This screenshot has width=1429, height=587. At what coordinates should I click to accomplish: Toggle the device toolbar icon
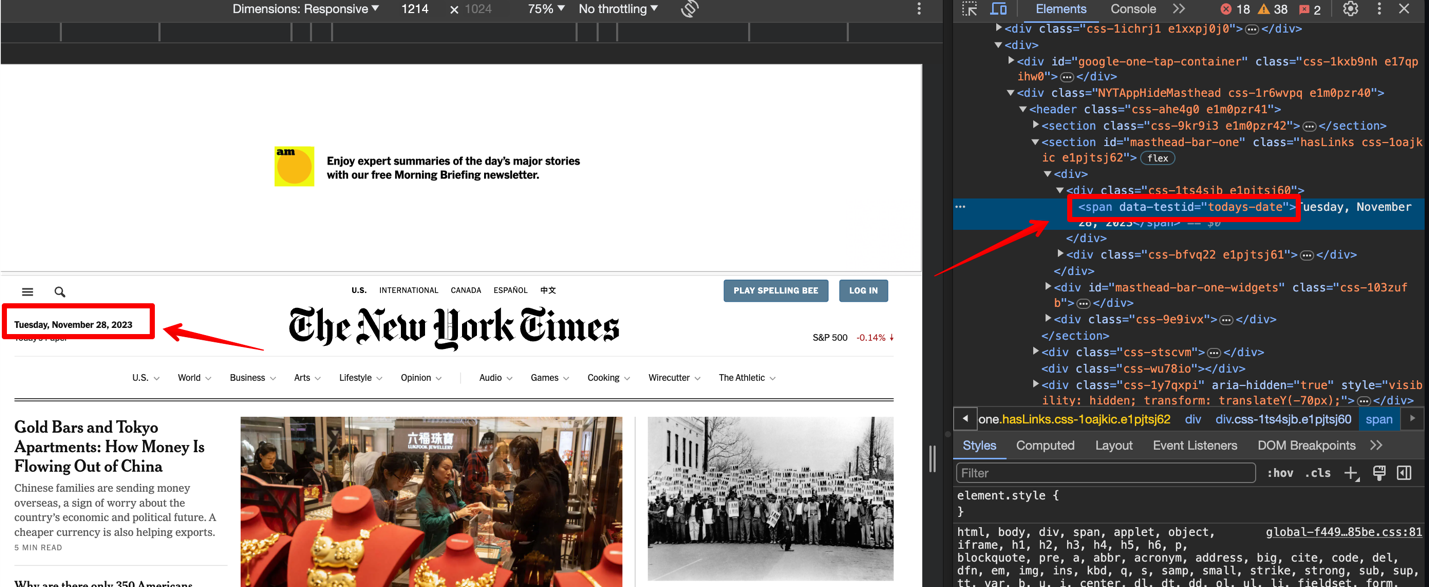[998, 9]
